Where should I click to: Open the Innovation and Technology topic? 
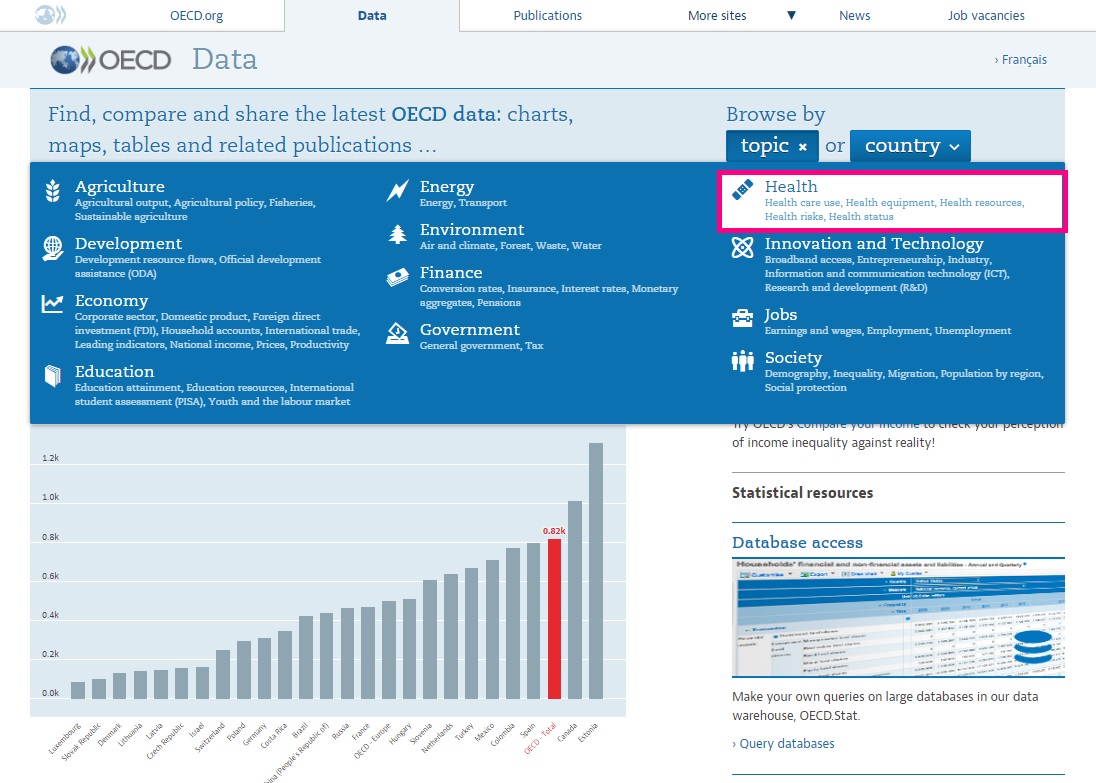874,244
